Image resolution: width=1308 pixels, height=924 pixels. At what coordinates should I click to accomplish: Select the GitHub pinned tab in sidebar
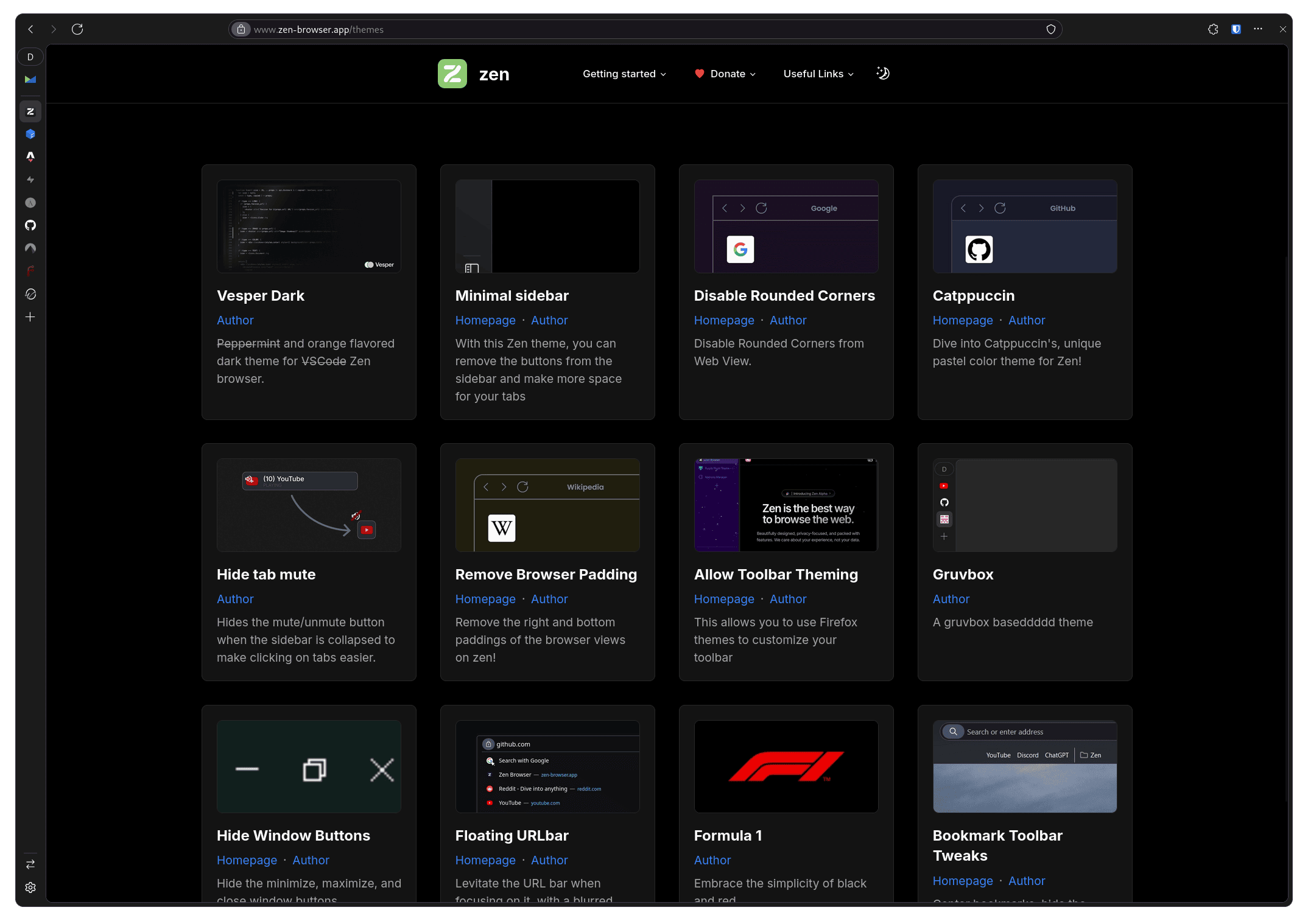pyautogui.click(x=30, y=225)
